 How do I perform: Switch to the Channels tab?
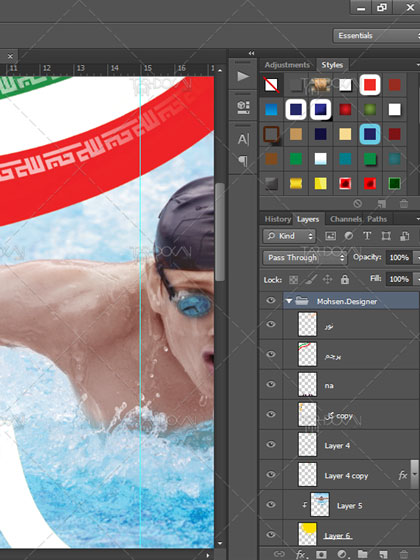(346, 219)
